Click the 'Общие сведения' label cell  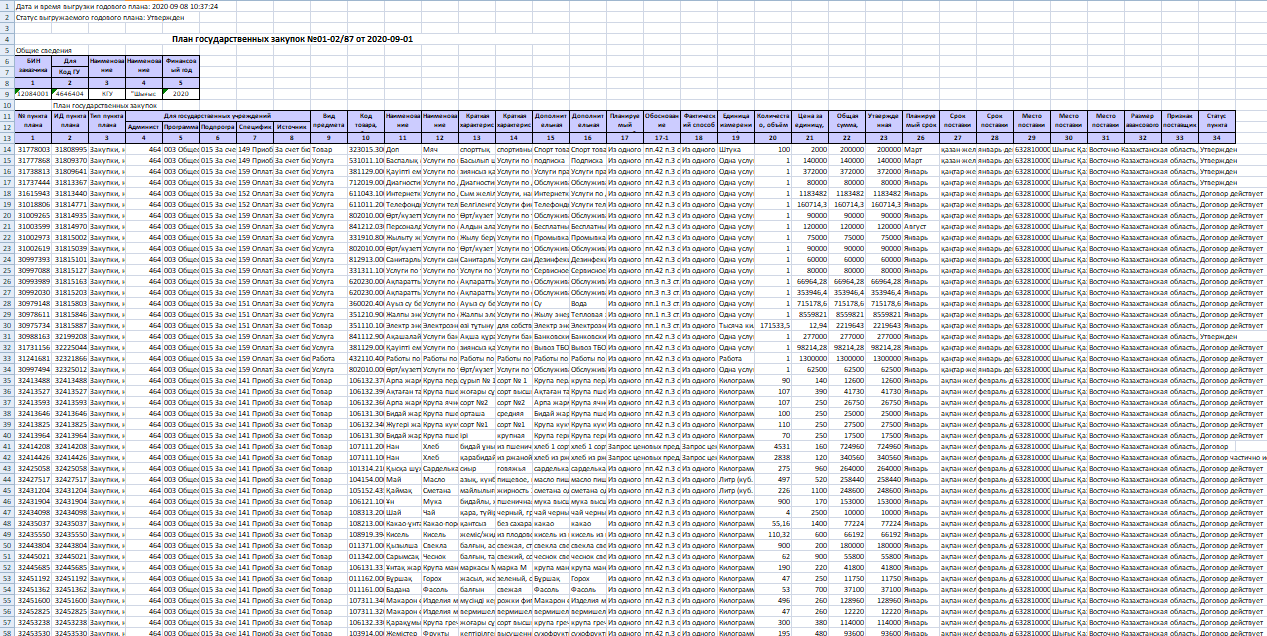(43, 49)
